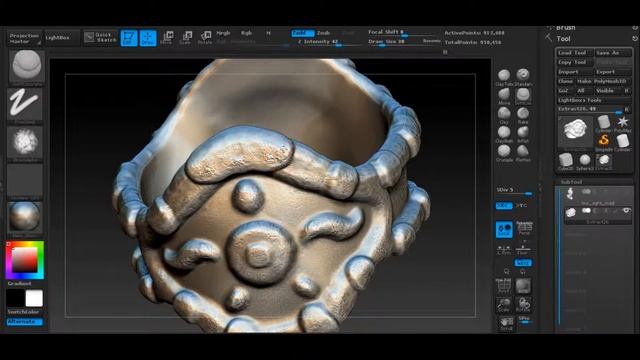Activate Quick Sketch

pos(101,38)
